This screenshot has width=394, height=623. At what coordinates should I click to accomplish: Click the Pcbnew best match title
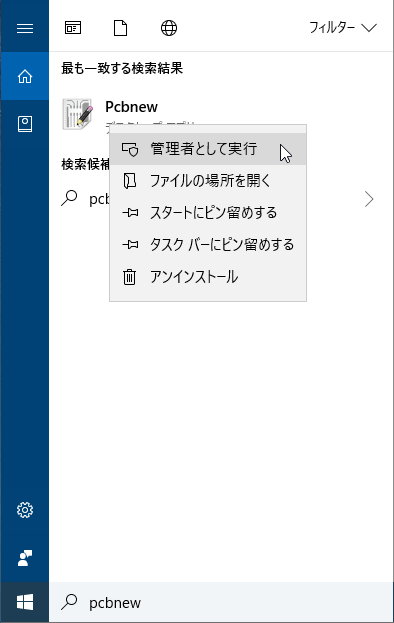pos(131,107)
